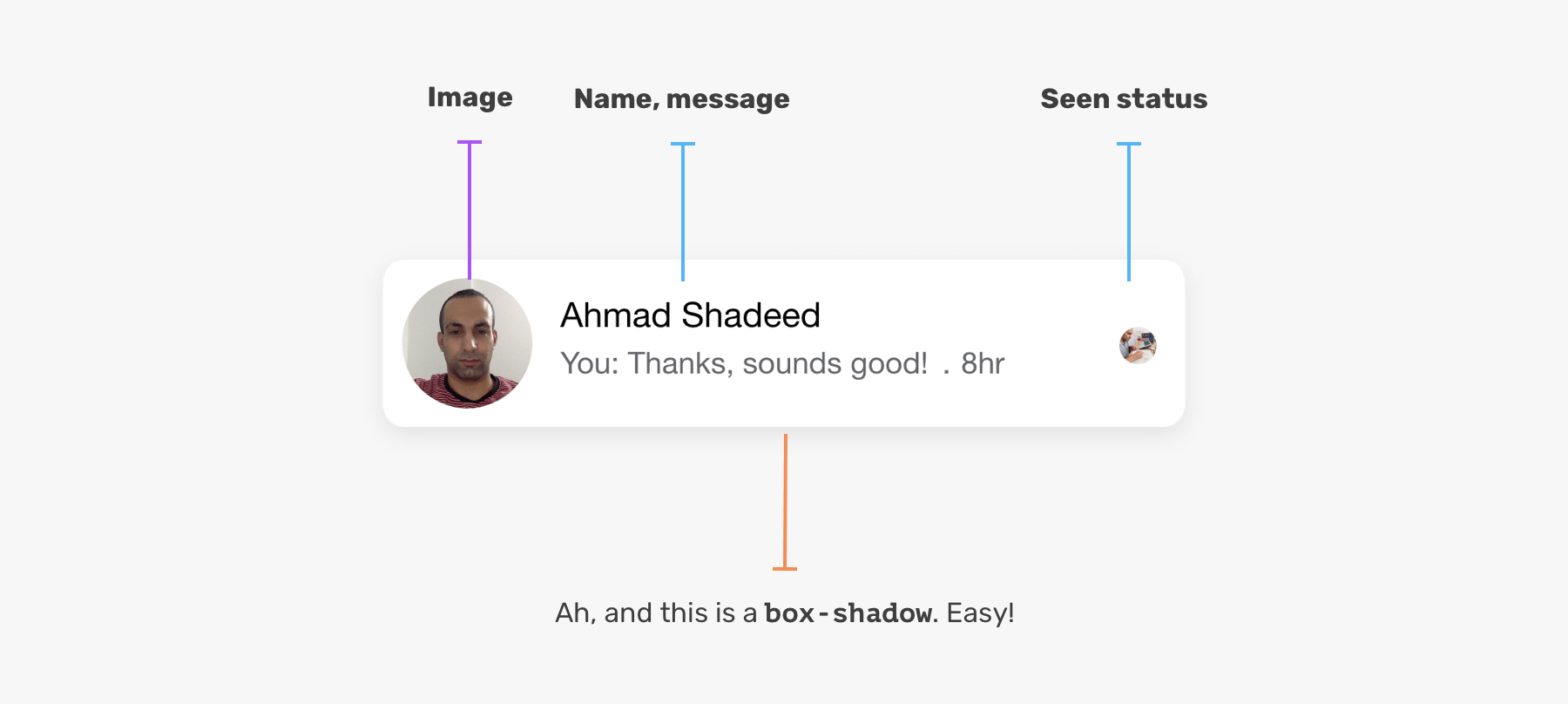Click the 'Image' annotation label

pyautogui.click(x=469, y=97)
